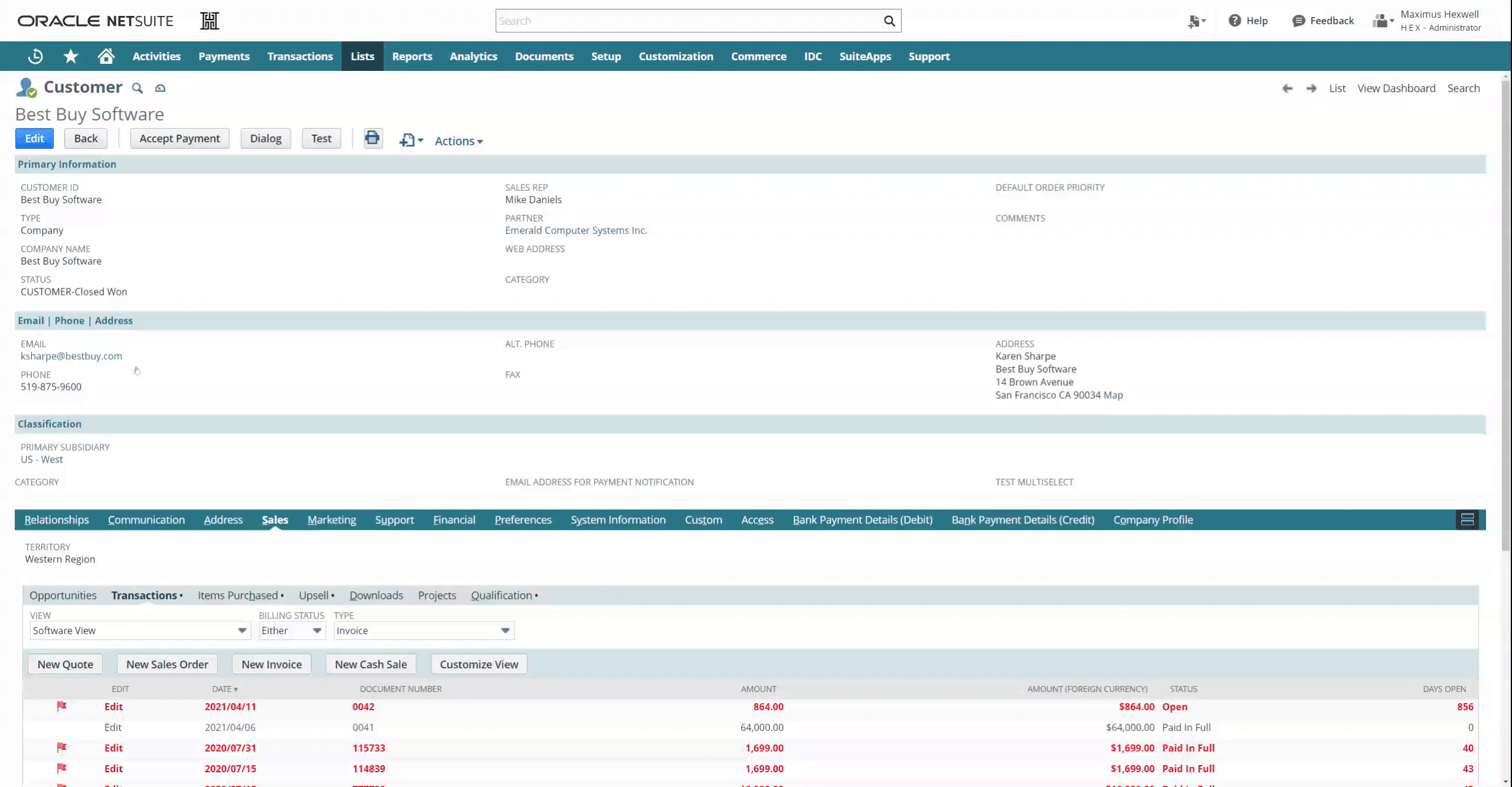Click the Customize View button

(479, 664)
